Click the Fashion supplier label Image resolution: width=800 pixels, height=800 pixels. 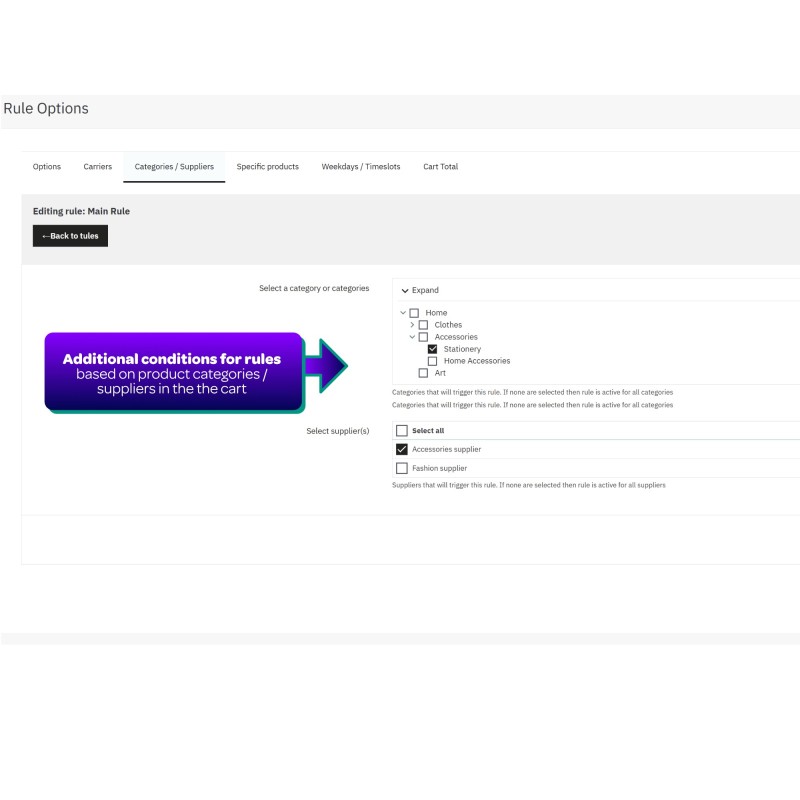439,468
